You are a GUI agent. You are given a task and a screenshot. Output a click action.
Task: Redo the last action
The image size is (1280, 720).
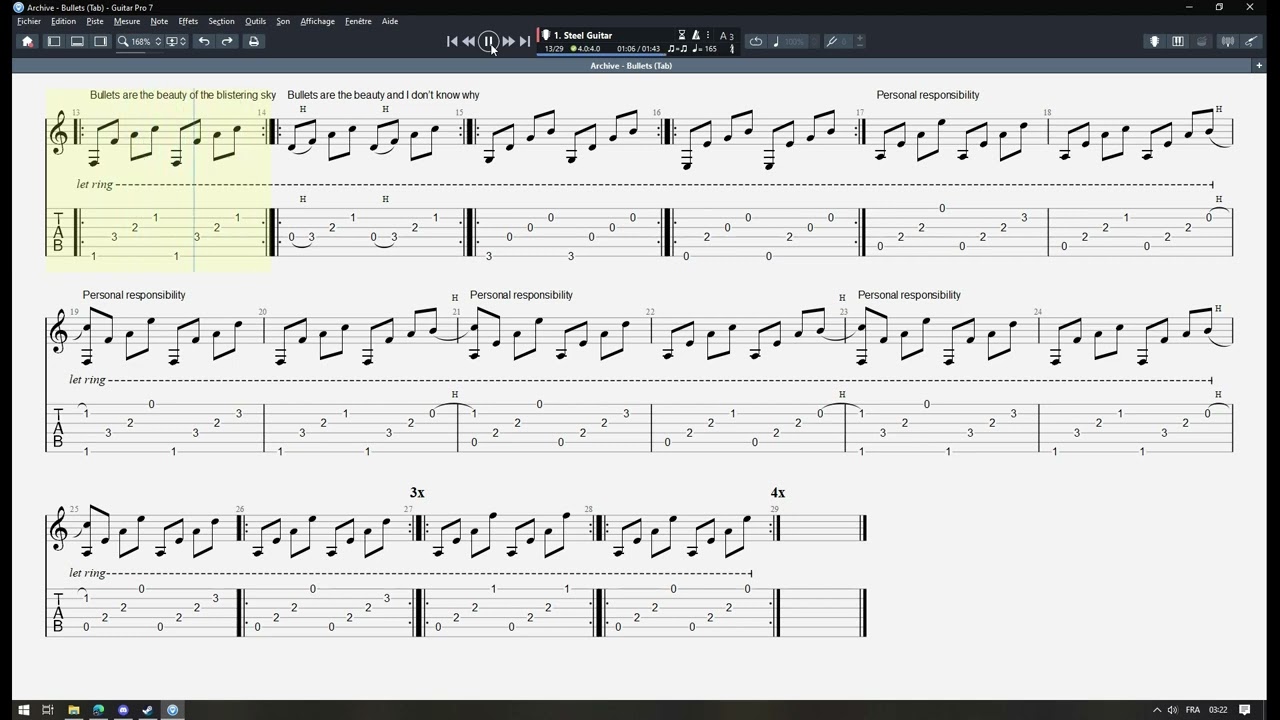pyautogui.click(x=227, y=41)
